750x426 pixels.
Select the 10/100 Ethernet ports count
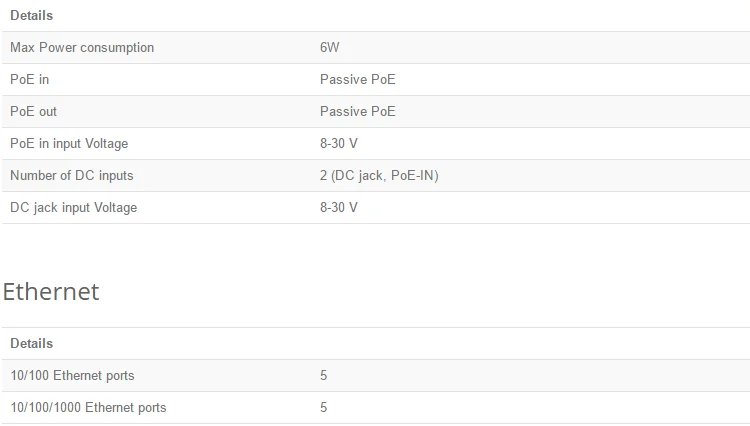pyautogui.click(x=324, y=375)
